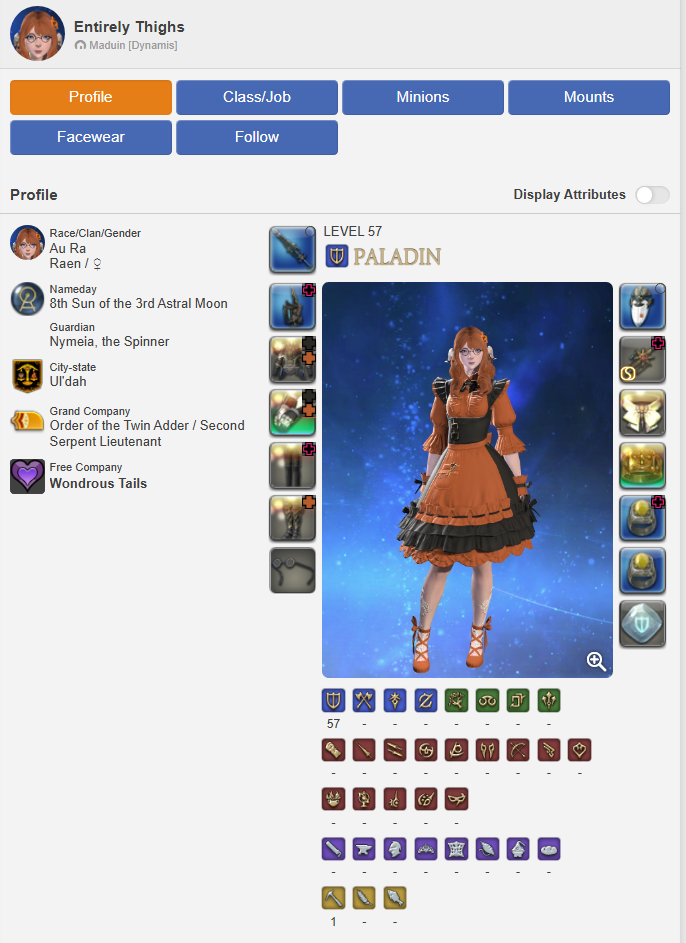
Task: Click the Follow button
Action: (x=257, y=137)
